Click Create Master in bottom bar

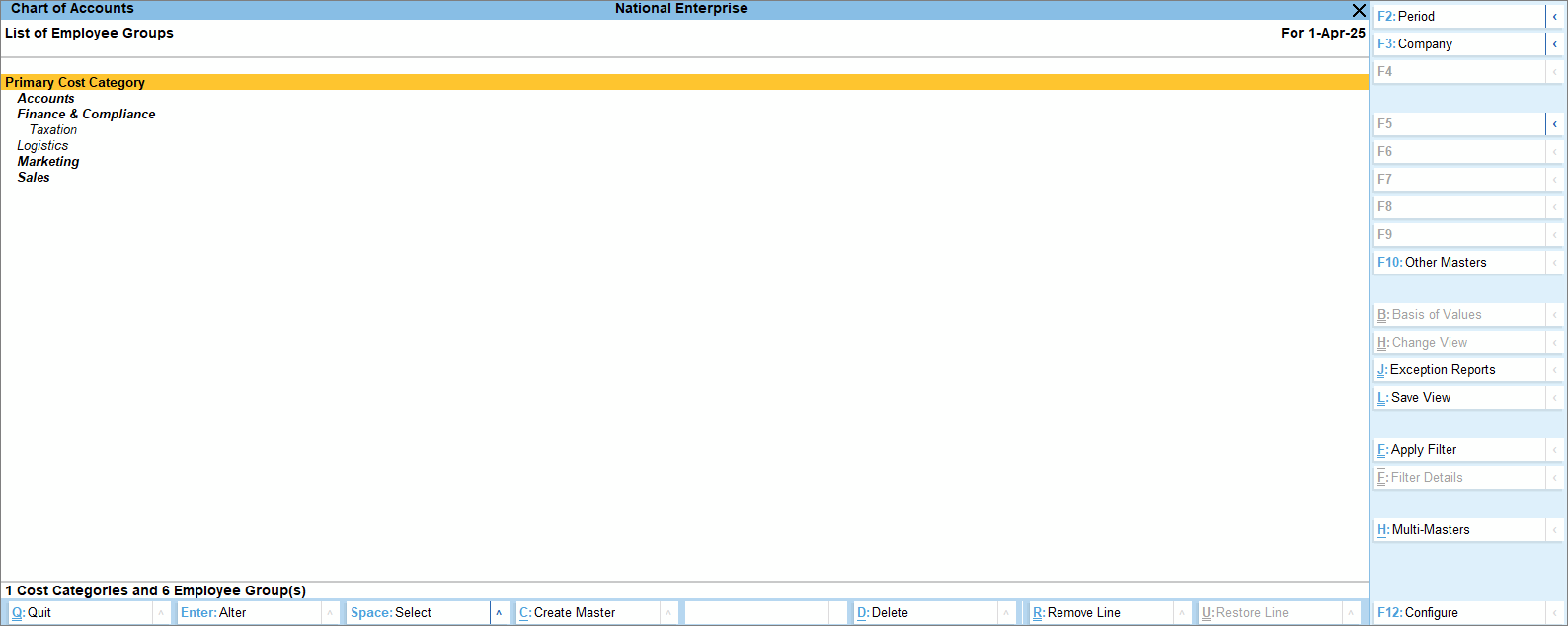pyautogui.click(x=587, y=613)
